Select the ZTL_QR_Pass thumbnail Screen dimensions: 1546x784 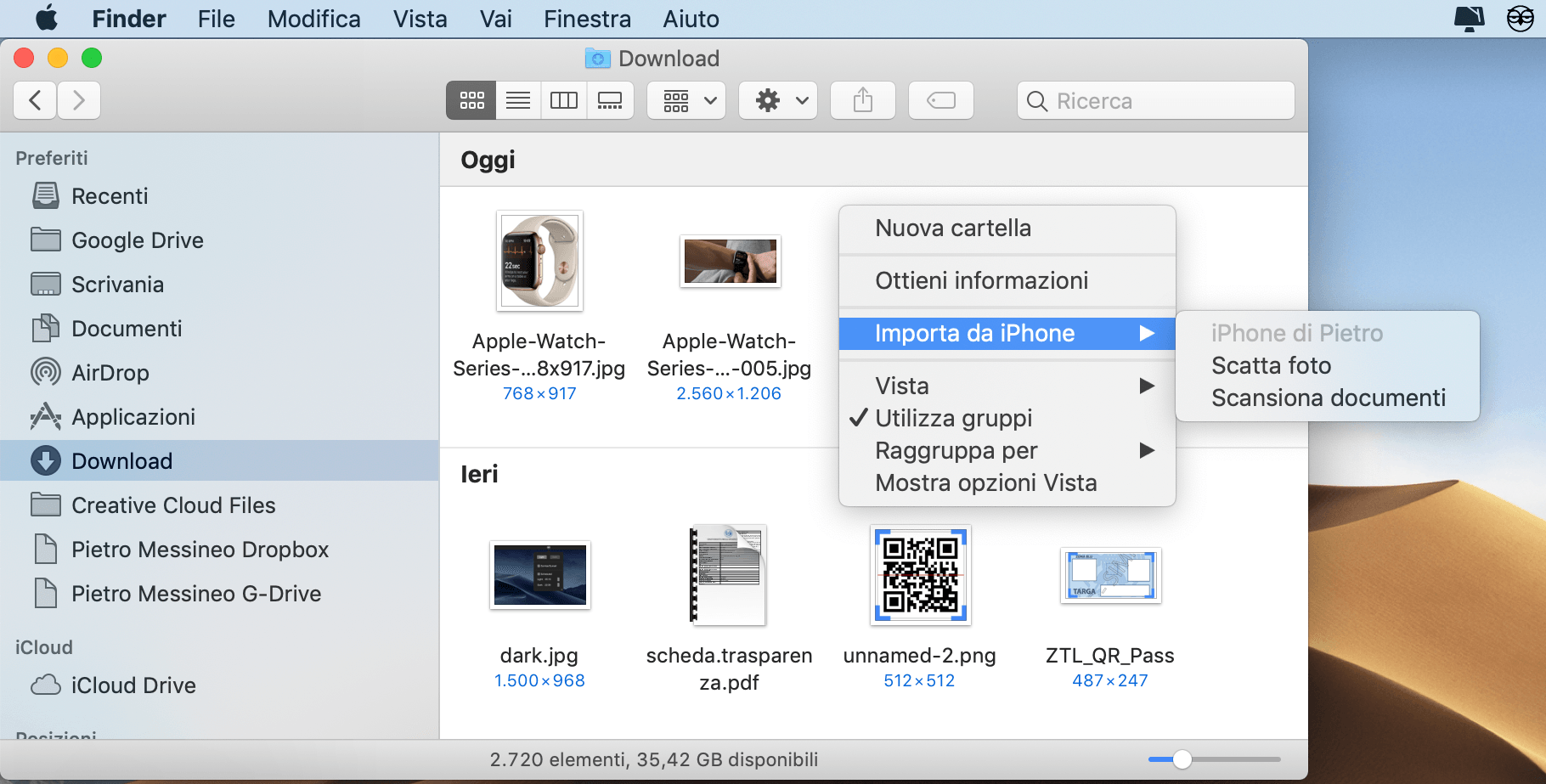click(x=1110, y=575)
